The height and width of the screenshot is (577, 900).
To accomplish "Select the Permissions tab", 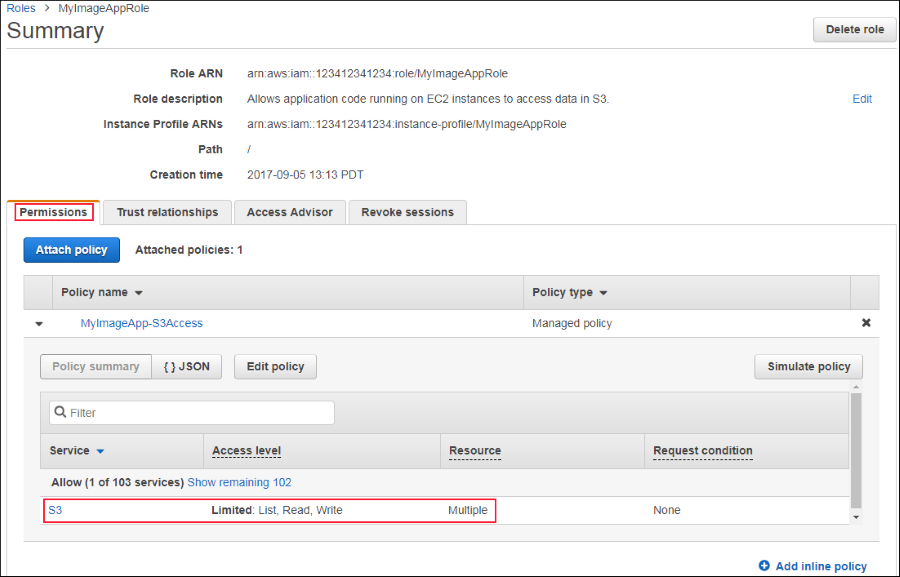I will (53, 212).
